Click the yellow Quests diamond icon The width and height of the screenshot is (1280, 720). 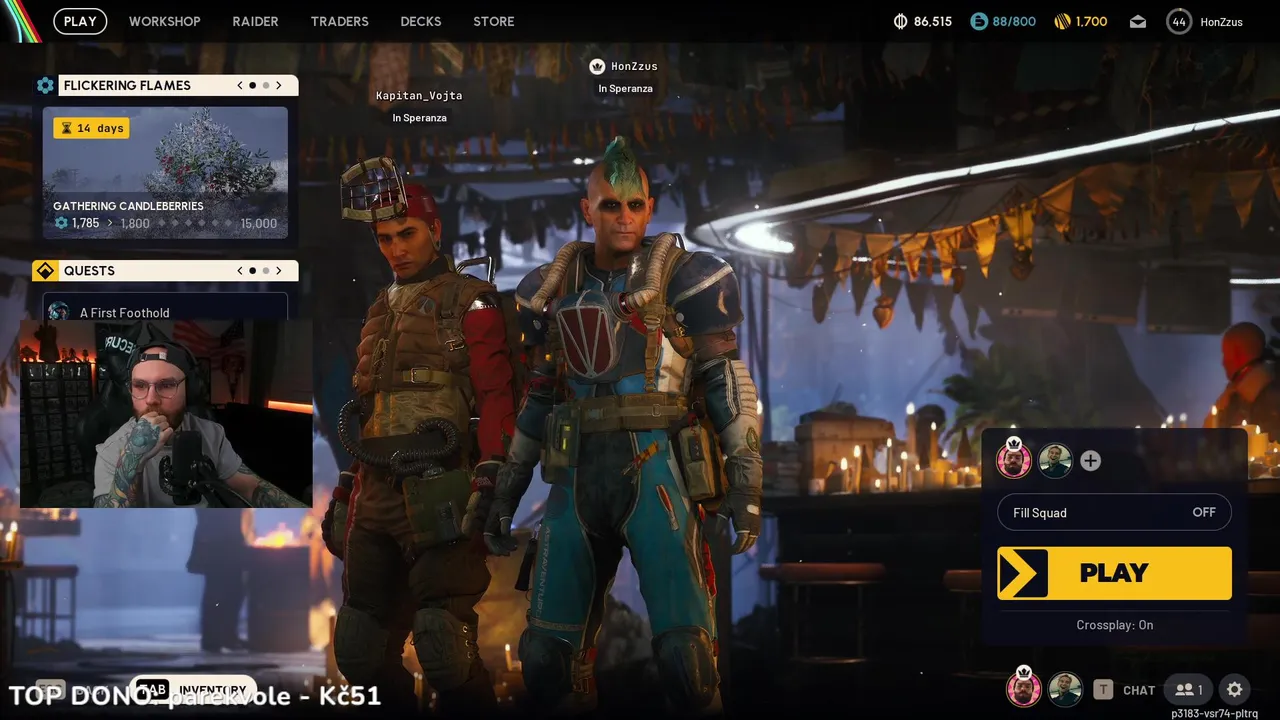tap(45, 271)
